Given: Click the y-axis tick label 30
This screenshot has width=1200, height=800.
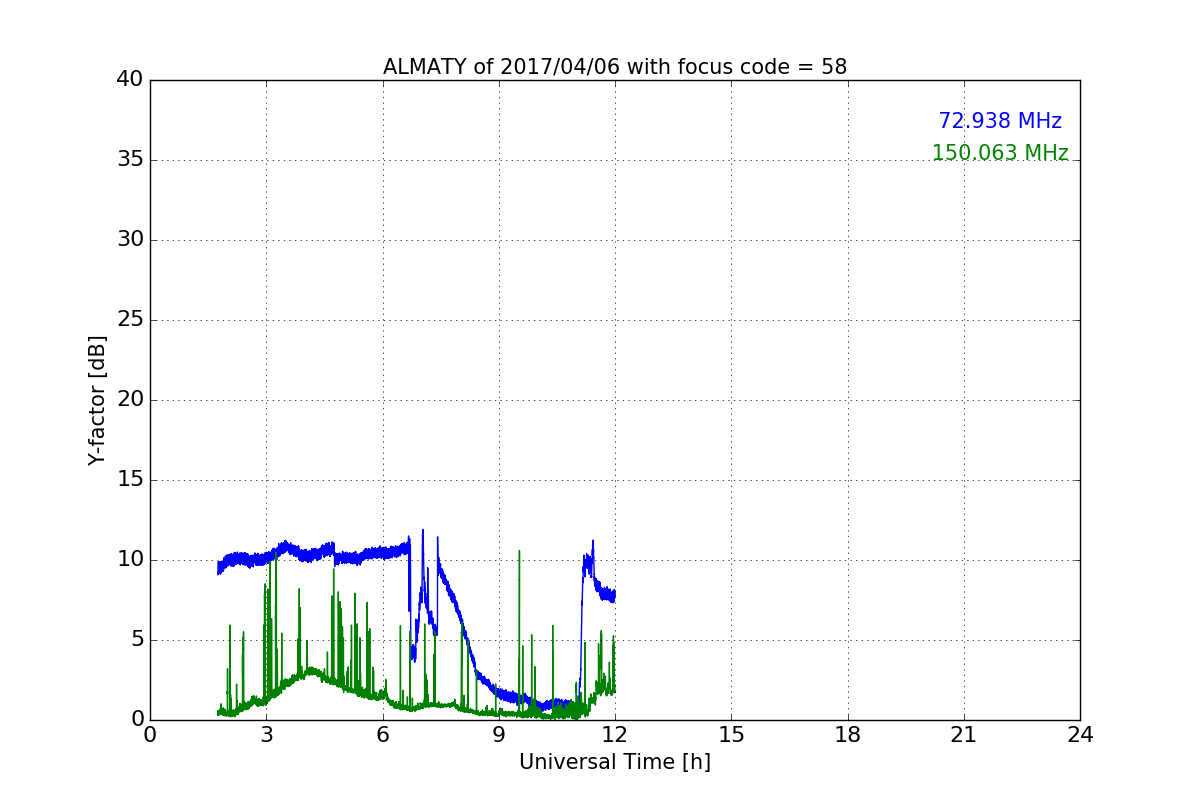Looking at the screenshot, I should pyautogui.click(x=130, y=240).
